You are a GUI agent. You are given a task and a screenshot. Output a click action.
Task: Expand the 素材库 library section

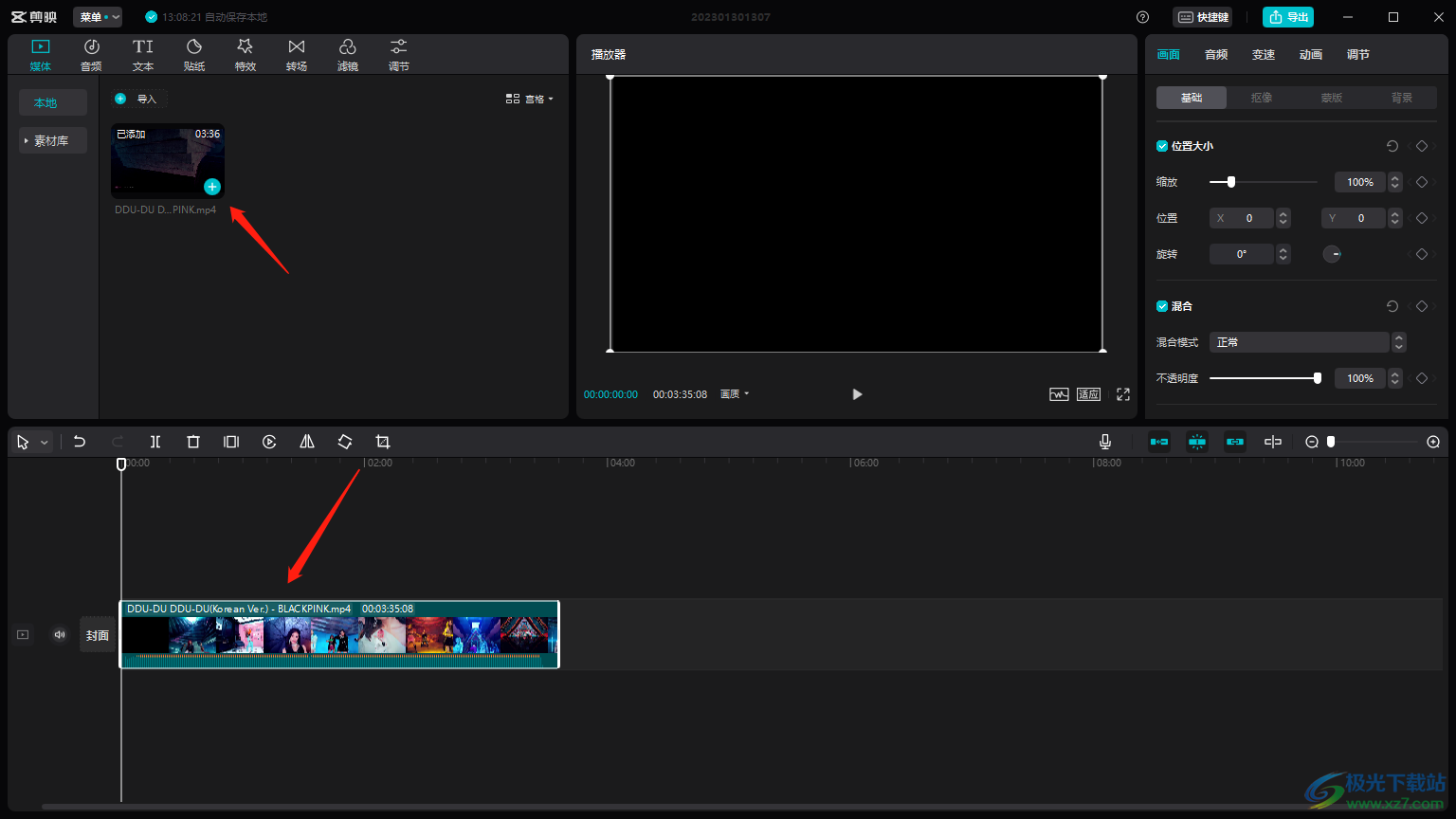pos(52,140)
